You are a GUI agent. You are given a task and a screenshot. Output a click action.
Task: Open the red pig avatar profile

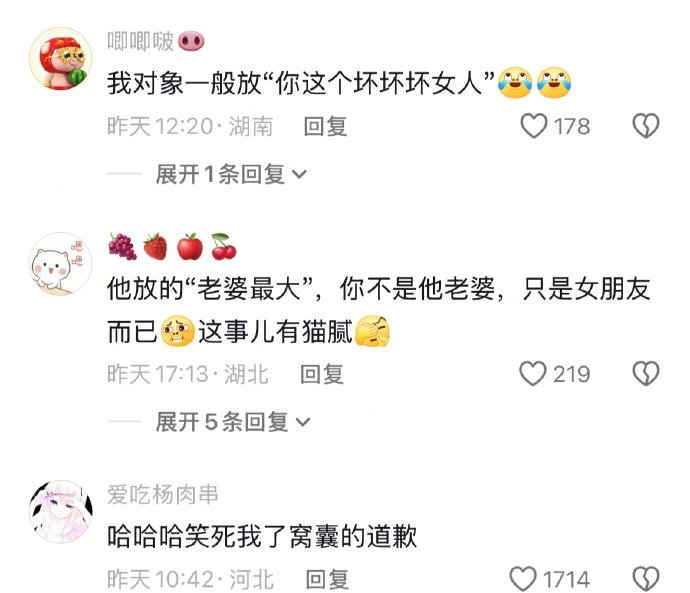pos(61,59)
